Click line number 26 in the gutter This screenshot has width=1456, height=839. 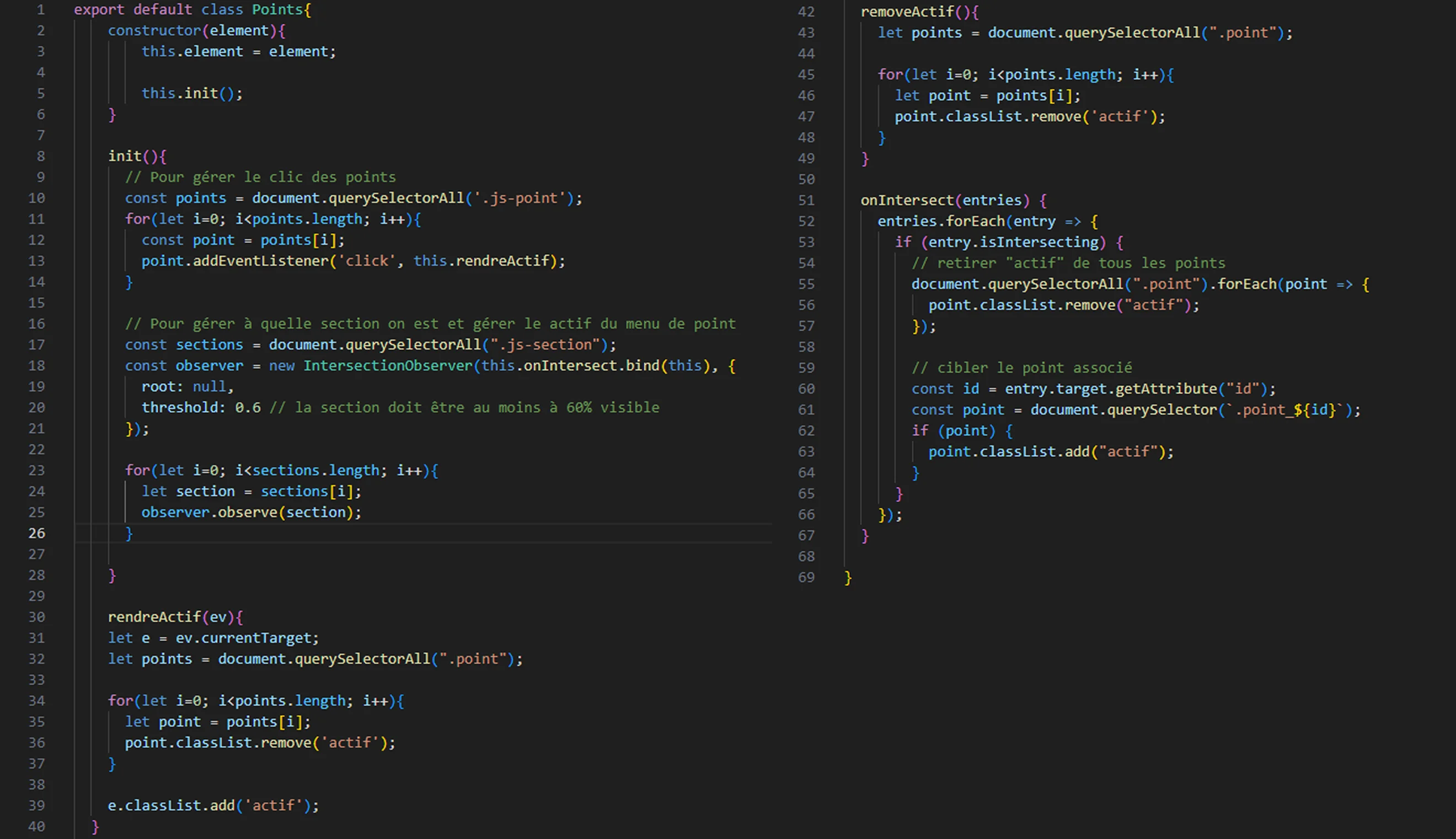point(36,533)
